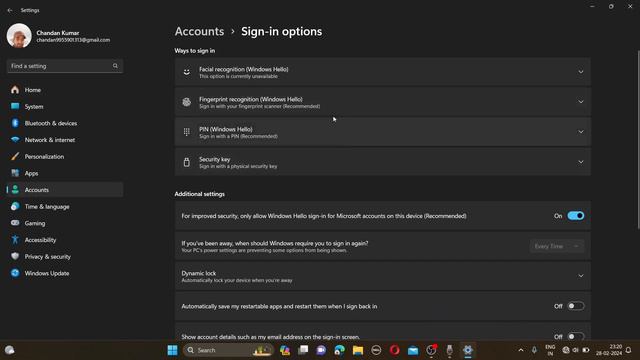Click the chandan gmail address text
640x360 pixels.
[x=73, y=40]
